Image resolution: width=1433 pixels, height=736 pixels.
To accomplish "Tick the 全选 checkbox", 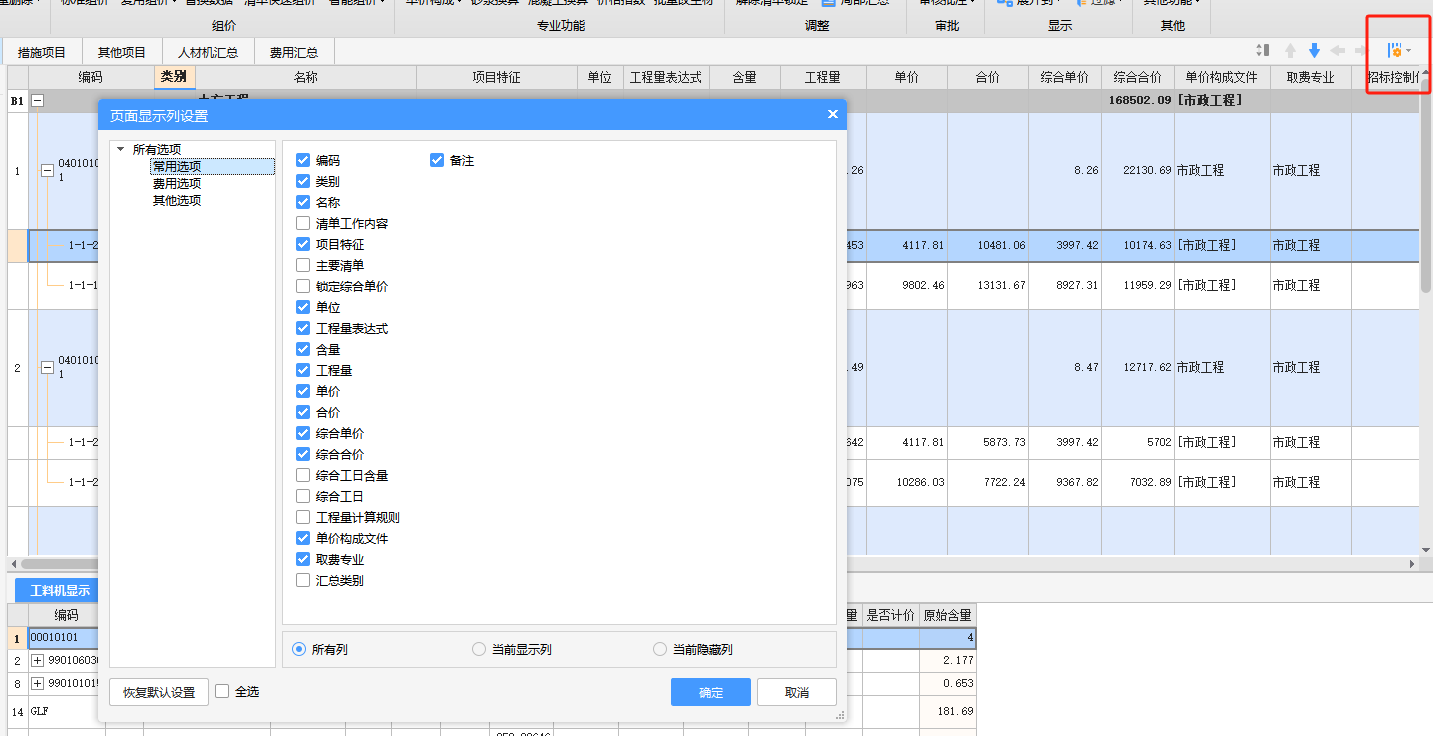I will [x=222, y=691].
